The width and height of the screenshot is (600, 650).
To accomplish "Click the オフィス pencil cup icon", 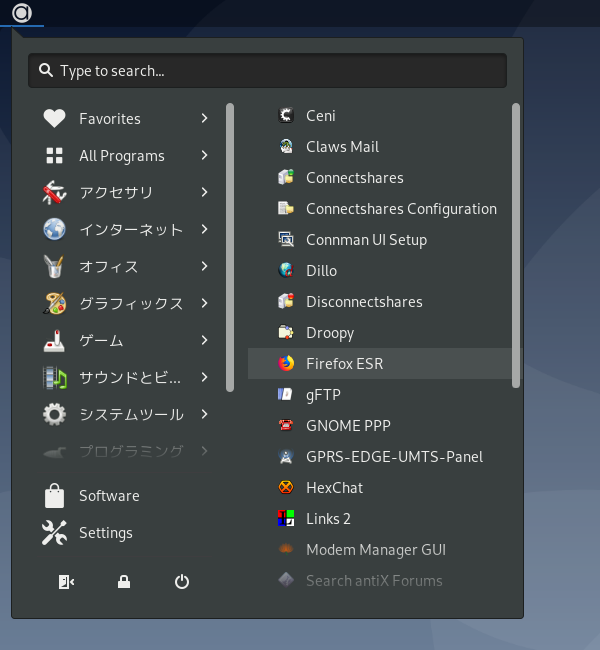I will (54, 266).
